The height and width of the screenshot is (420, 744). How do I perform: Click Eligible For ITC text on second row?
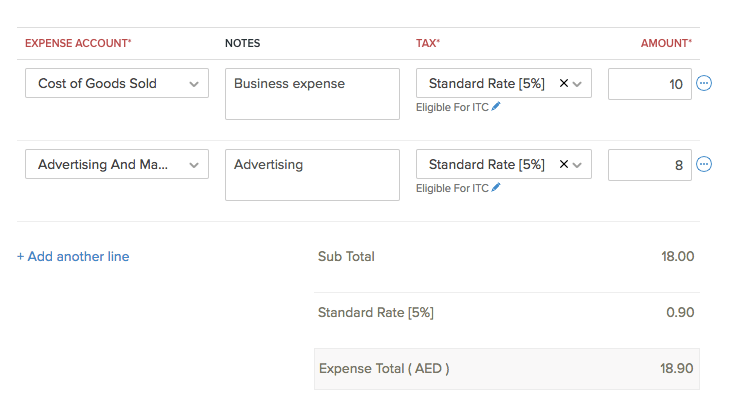[x=452, y=187]
